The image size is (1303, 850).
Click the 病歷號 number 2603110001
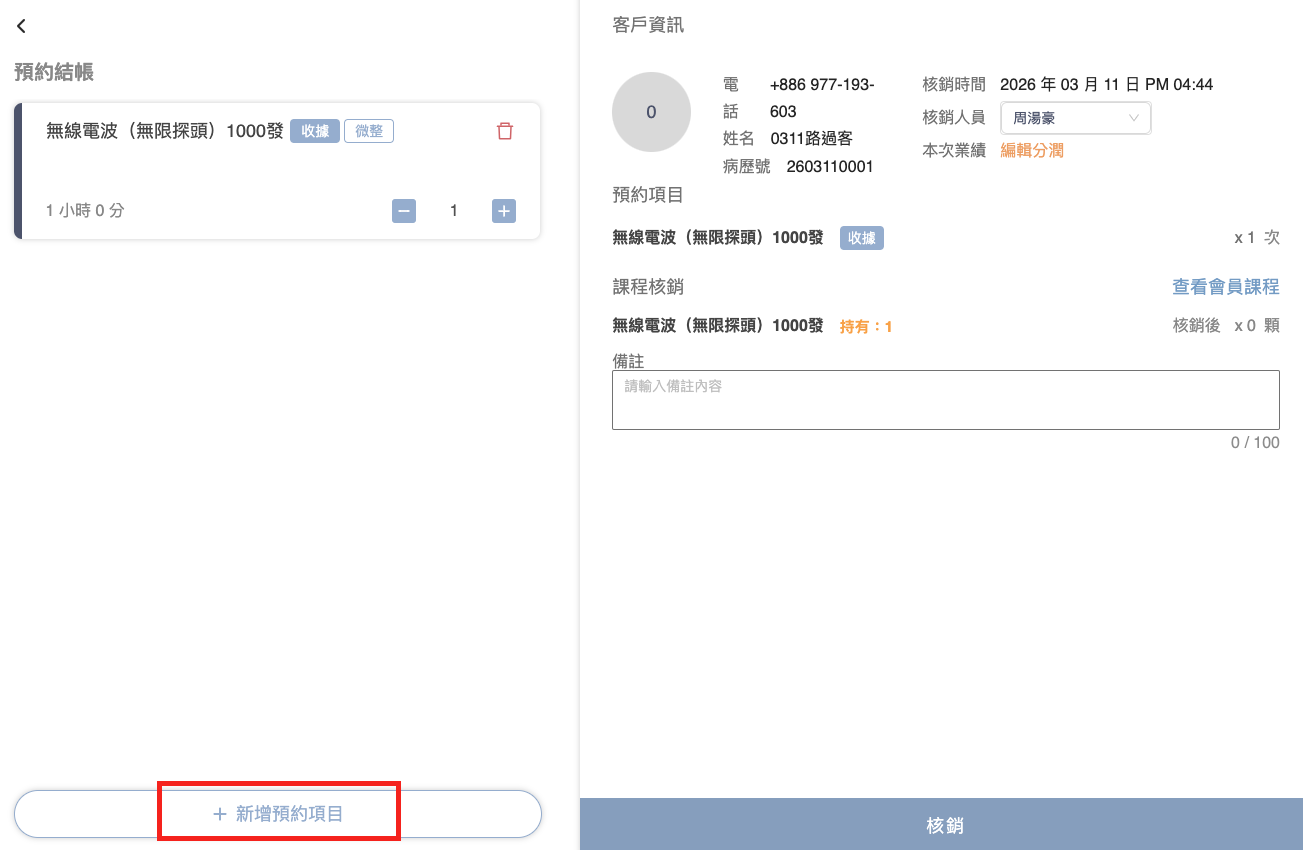coord(830,167)
